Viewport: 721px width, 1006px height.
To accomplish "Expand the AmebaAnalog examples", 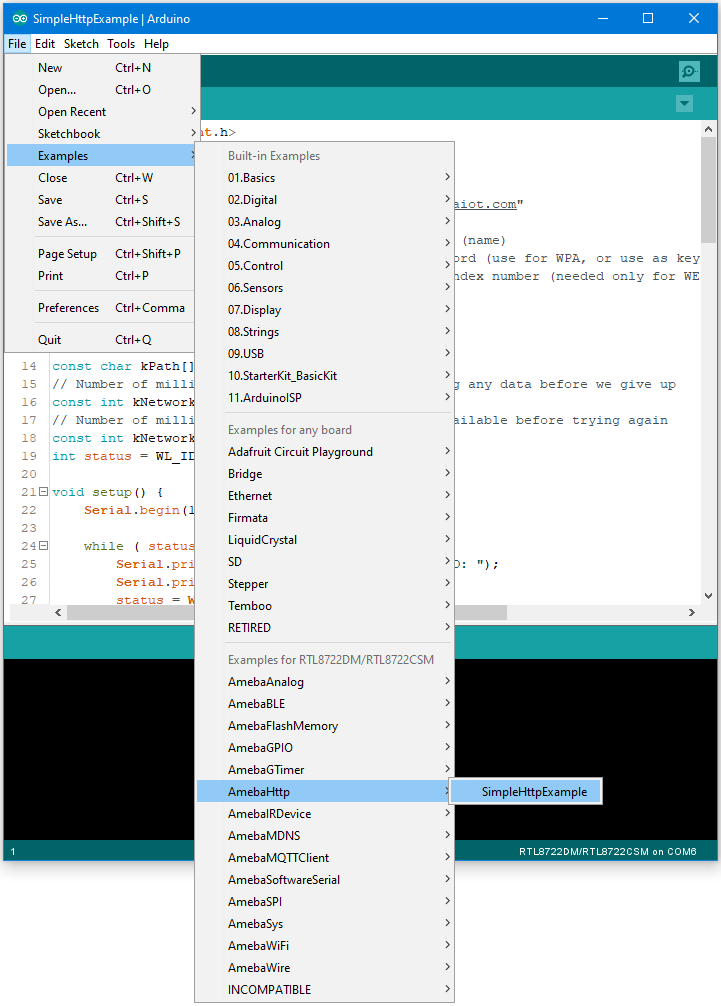I will point(325,682).
